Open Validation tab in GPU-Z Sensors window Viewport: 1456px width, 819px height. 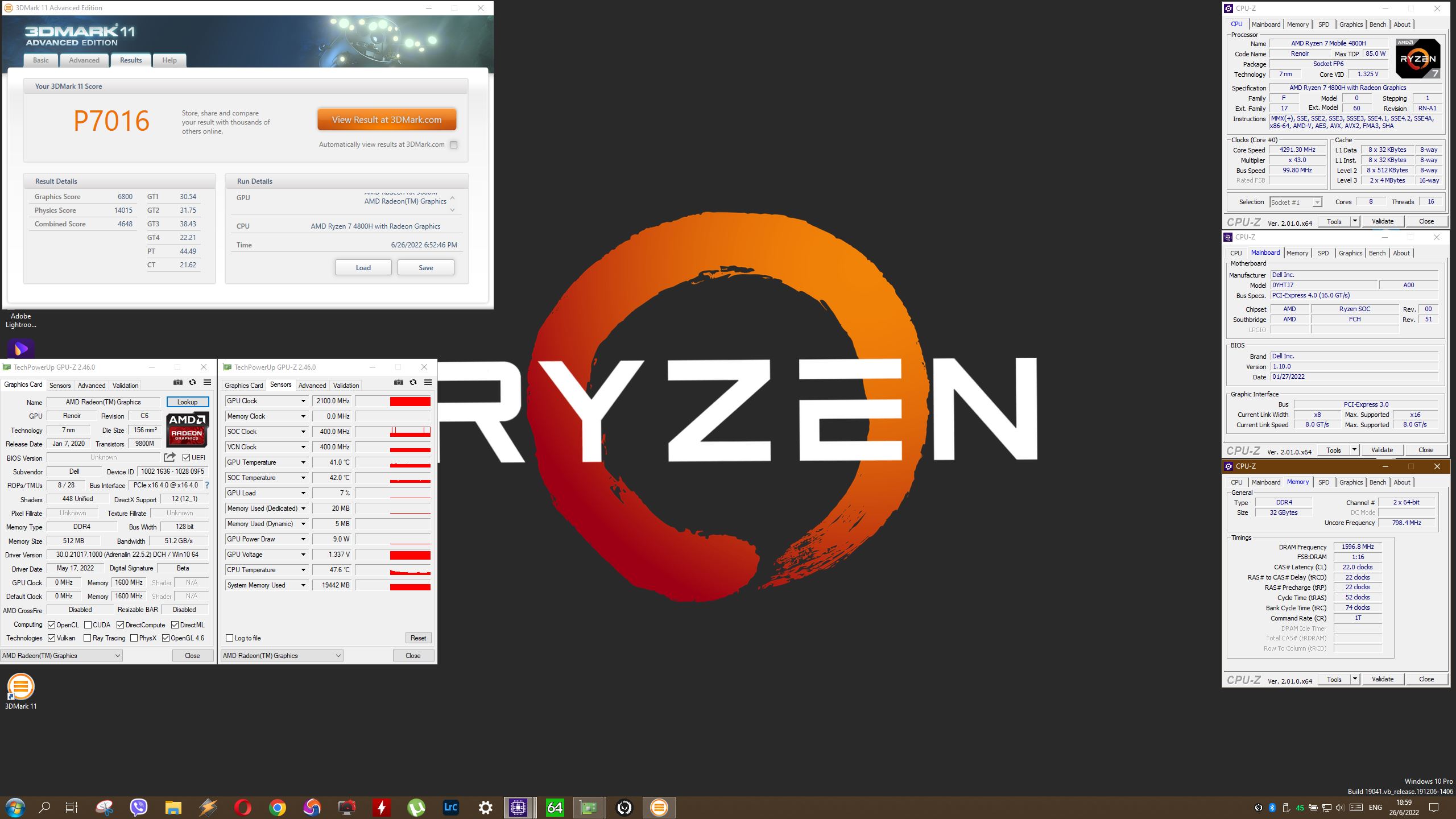point(346,385)
